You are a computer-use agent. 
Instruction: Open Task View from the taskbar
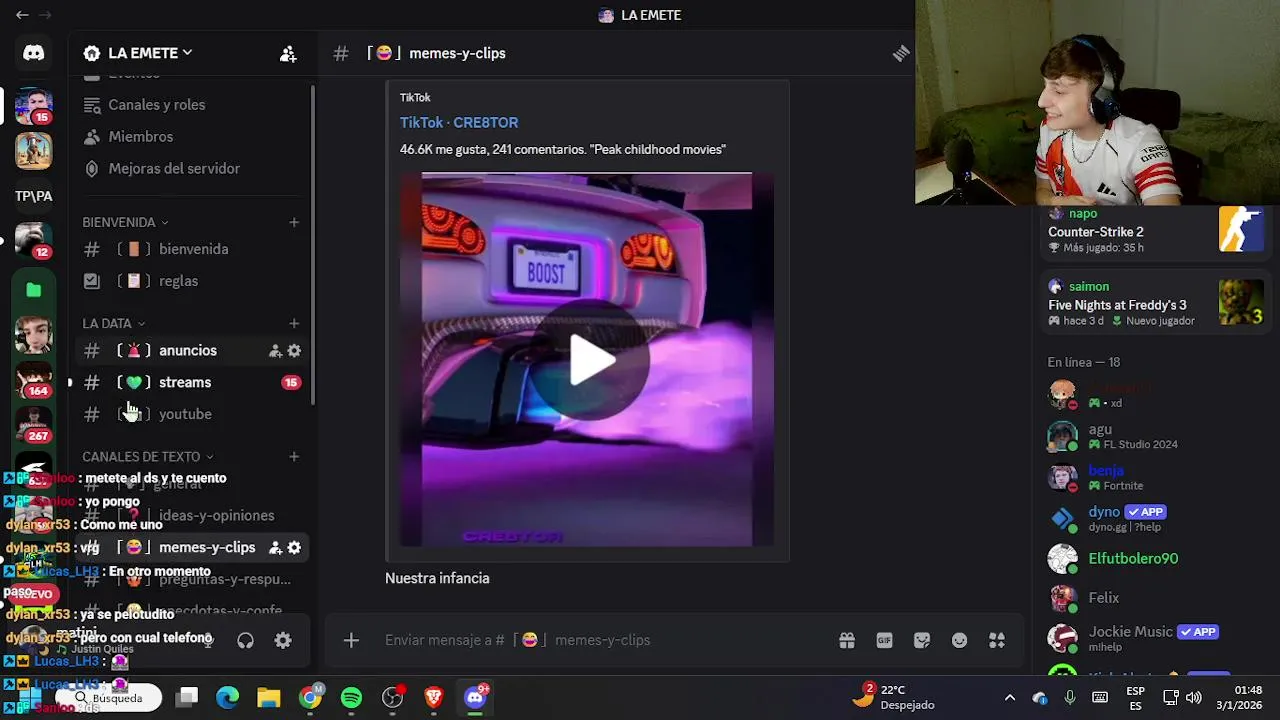coord(187,697)
